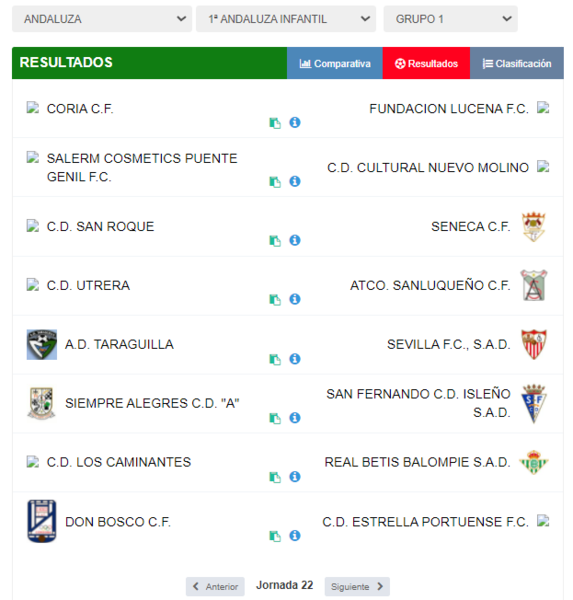Open report icon for Siempre Alegres match
The width and height of the screenshot is (573, 600).
pyautogui.click(x=275, y=418)
